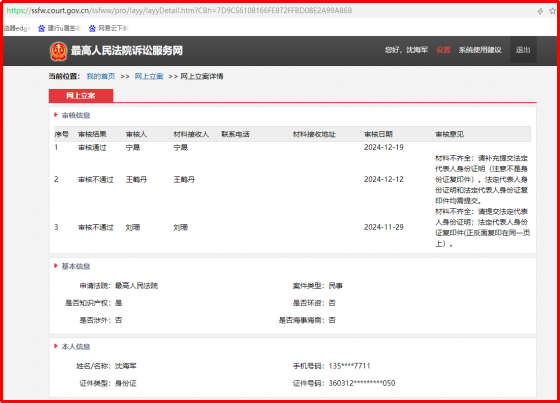This screenshot has width=560, height=403.
Task: Open 系统使用建议 in the header
Action: 480,50
